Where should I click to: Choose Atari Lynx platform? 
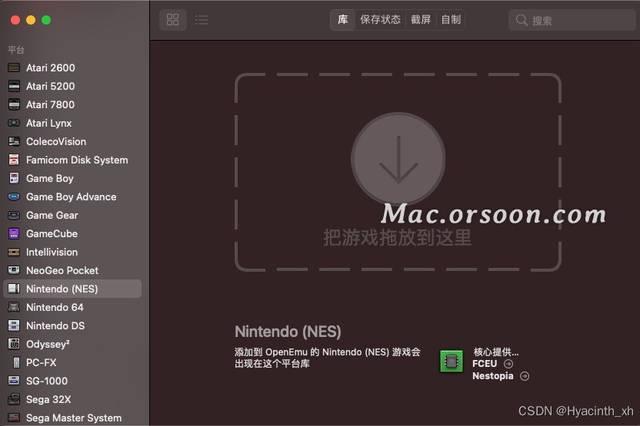(x=49, y=123)
